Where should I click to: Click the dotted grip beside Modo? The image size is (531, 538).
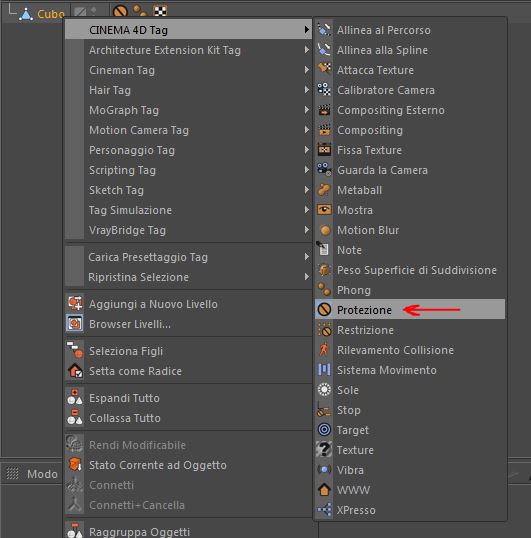coord(13,473)
